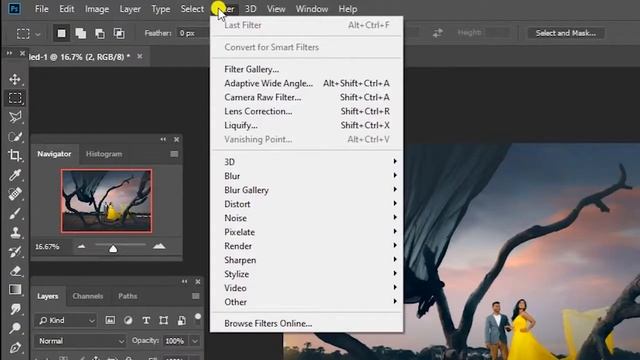Open Browse Filters Online entry

coord(307,323)
